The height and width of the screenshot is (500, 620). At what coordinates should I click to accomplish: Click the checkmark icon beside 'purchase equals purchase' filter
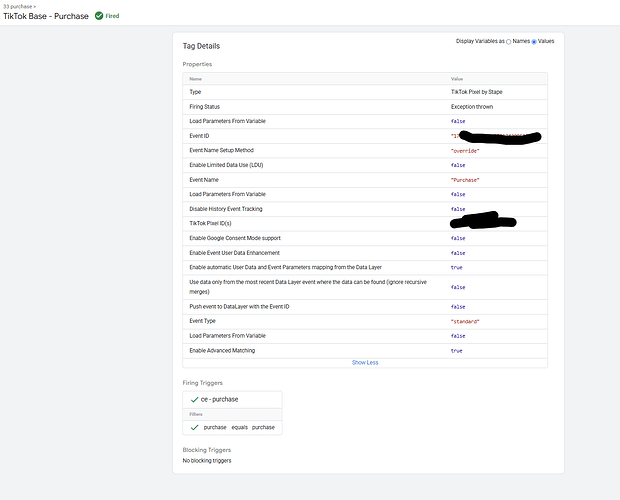point(194,427)
